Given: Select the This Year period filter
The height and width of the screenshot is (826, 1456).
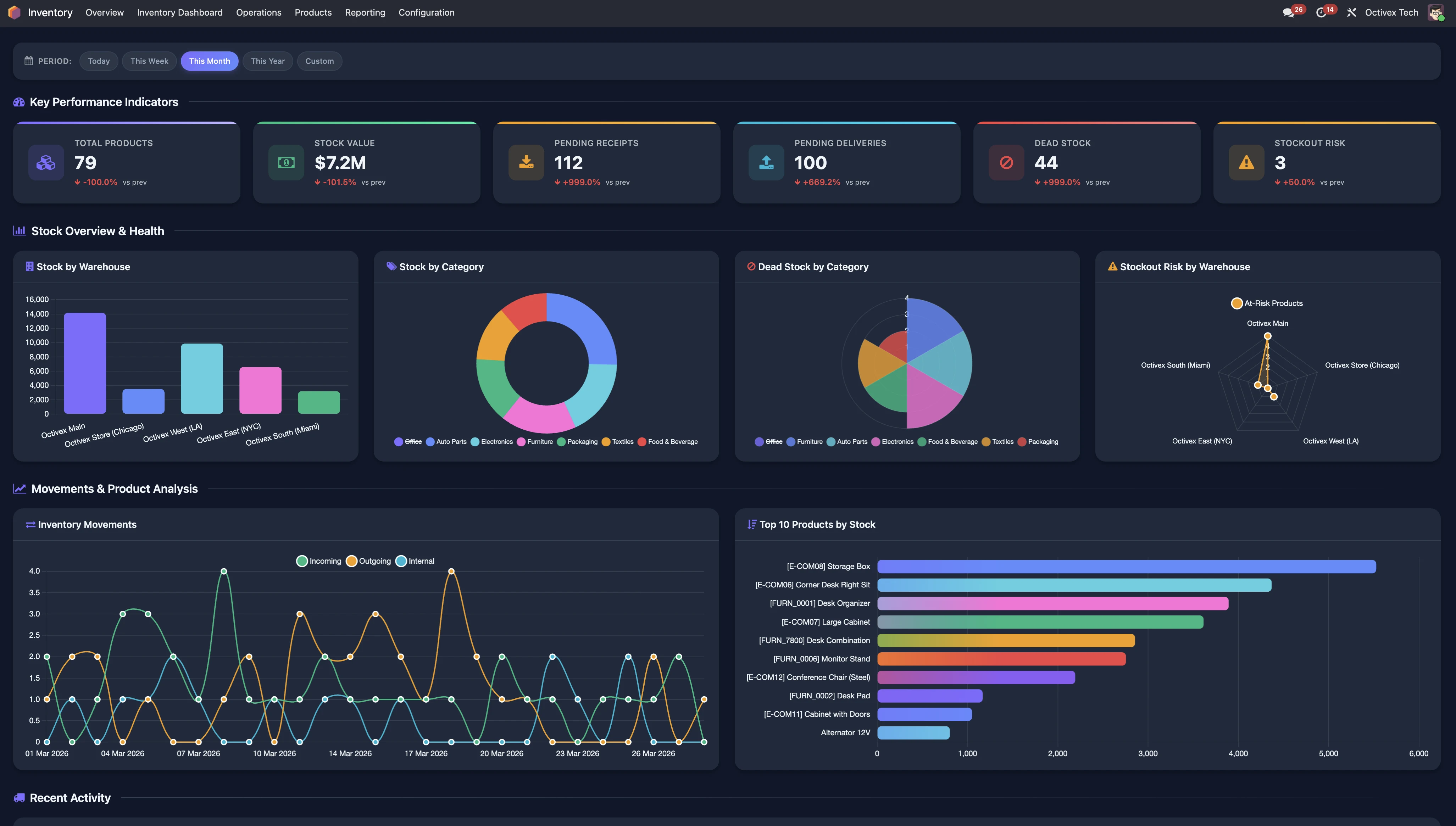Looking at the screenshot, I should coord(268,61).
